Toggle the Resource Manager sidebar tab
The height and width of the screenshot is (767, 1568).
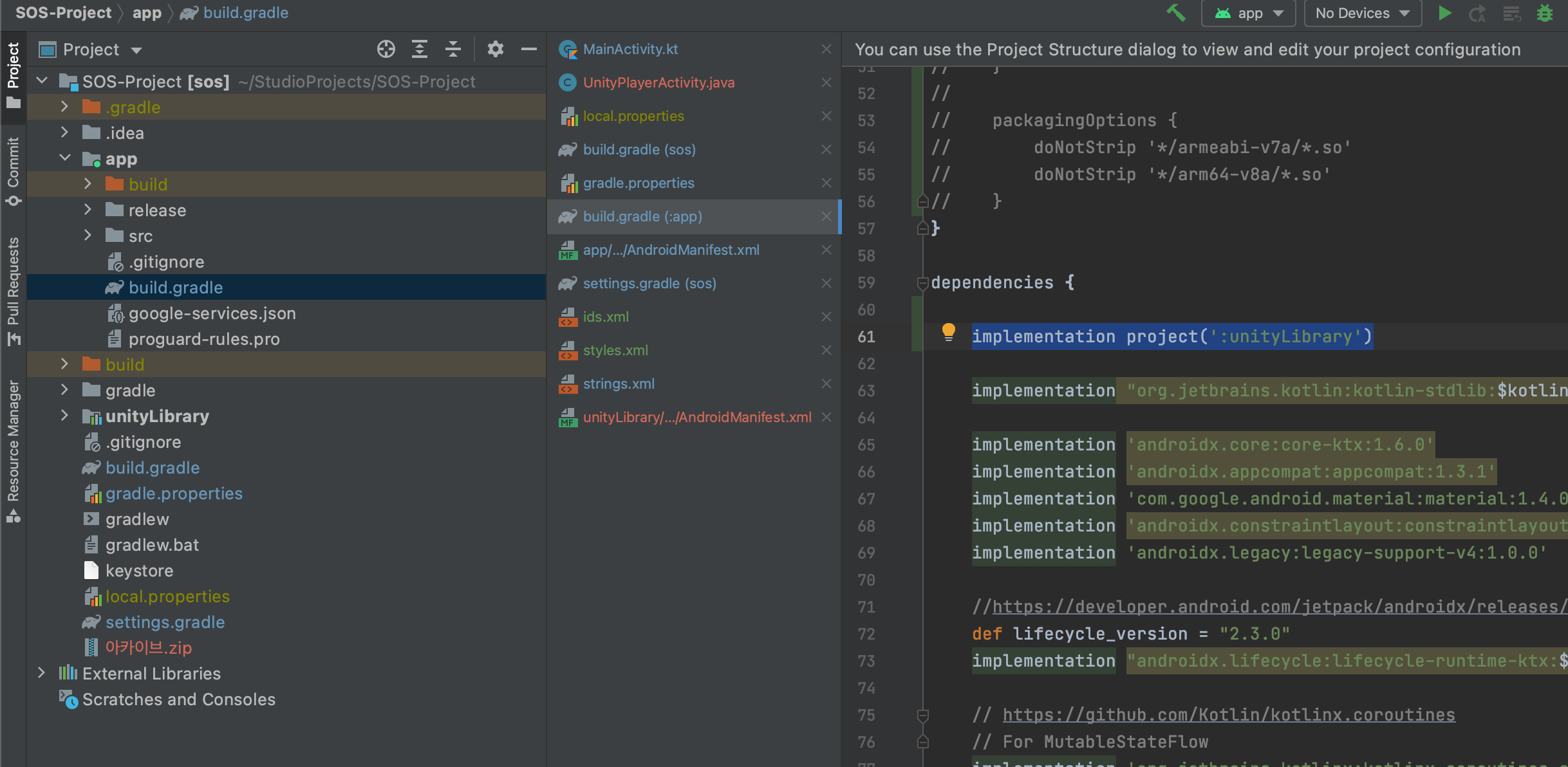[x=13, y=450]
